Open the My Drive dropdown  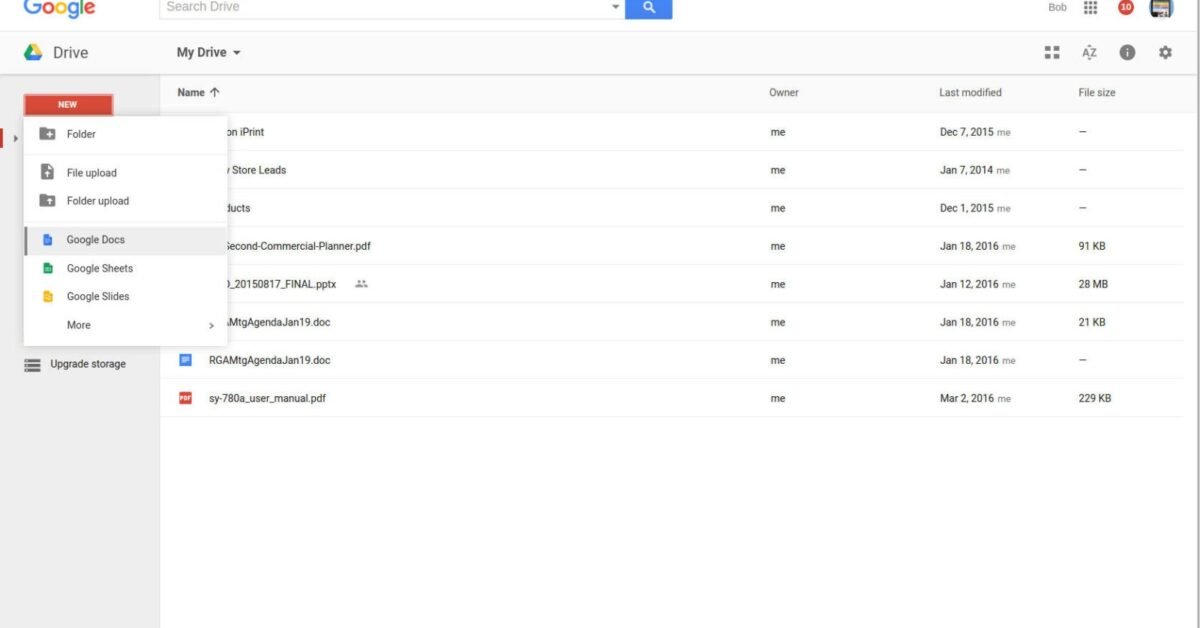pos(209,53)
